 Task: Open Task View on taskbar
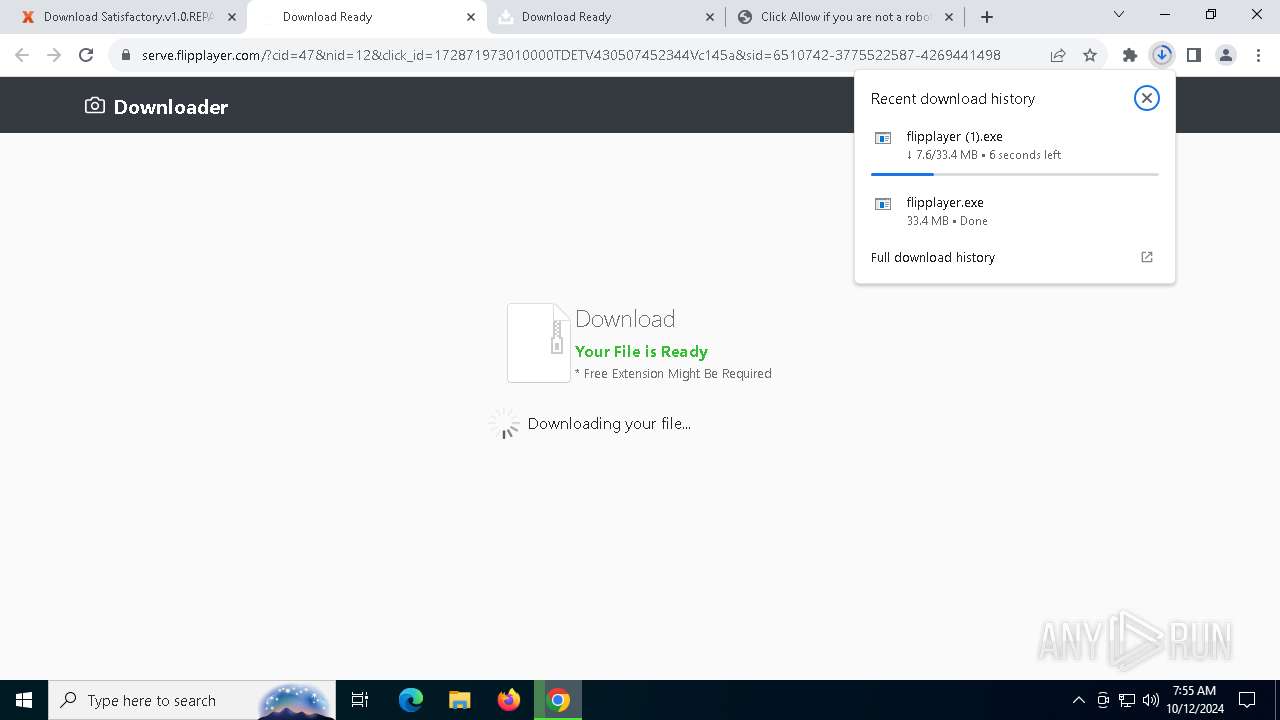[360, 700]
